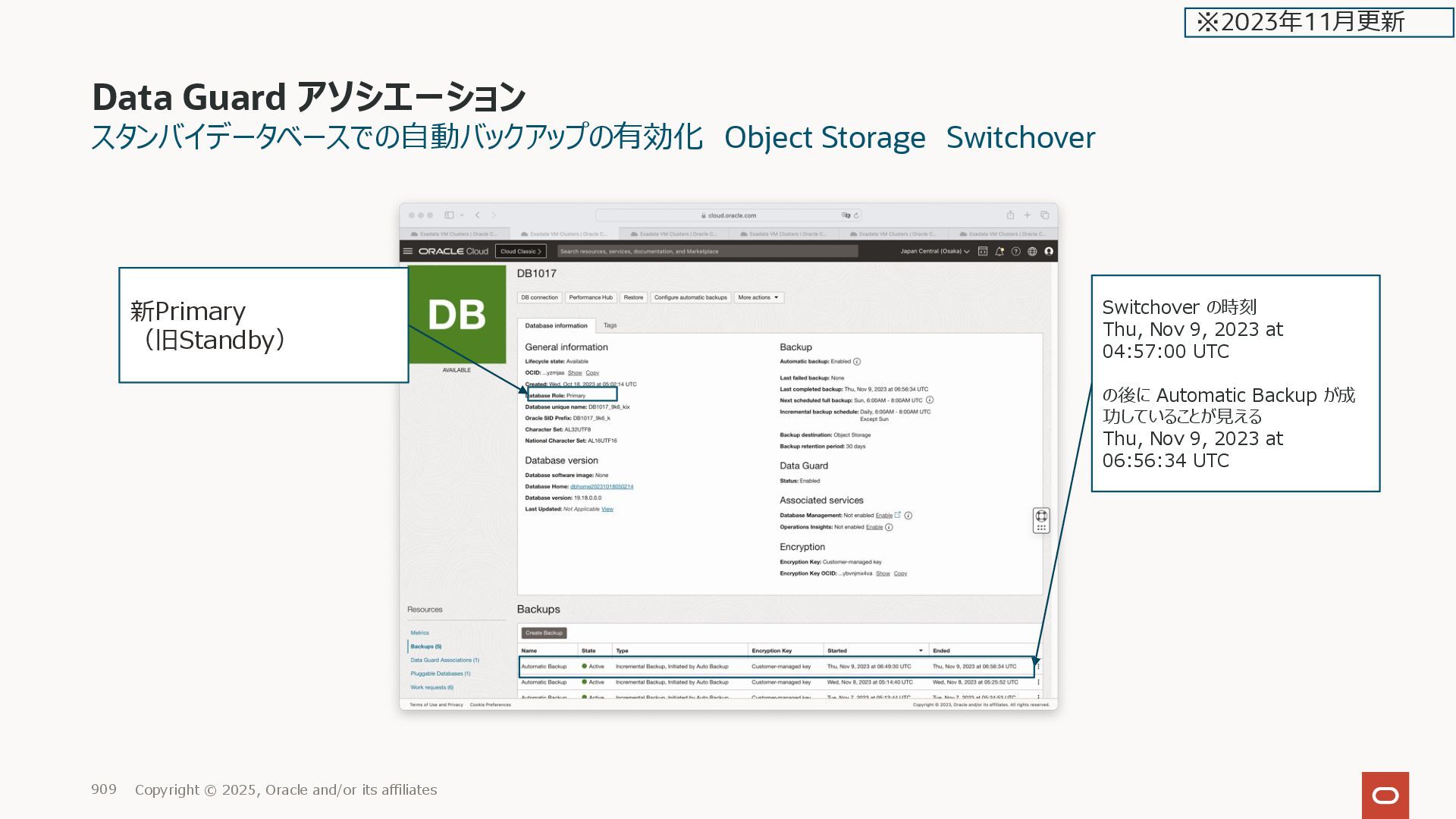
Task: Click the Oracle Cloud search field
Action: tap(707, 251)
